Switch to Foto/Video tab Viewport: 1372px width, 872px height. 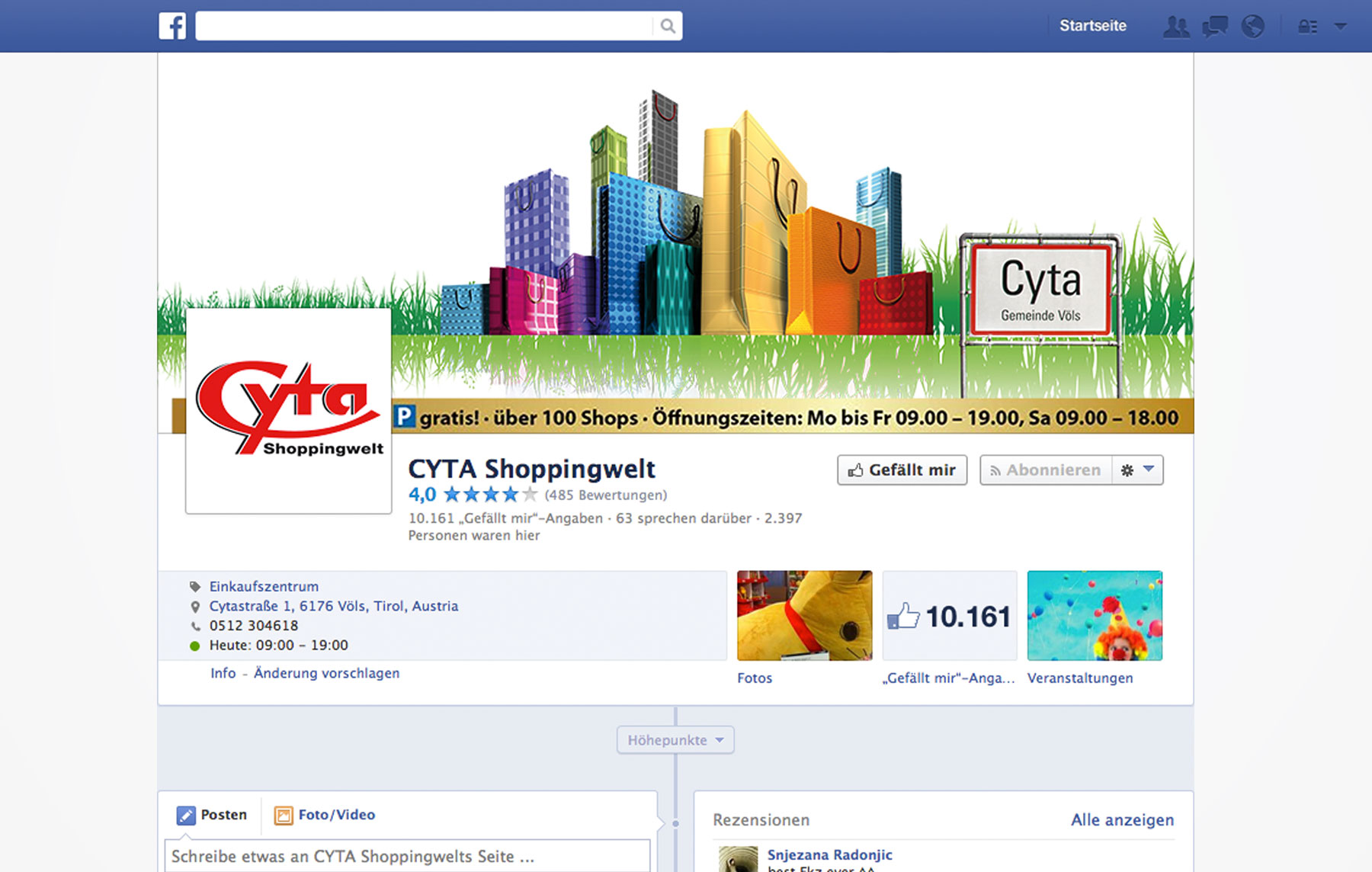[x=325, y=815]
